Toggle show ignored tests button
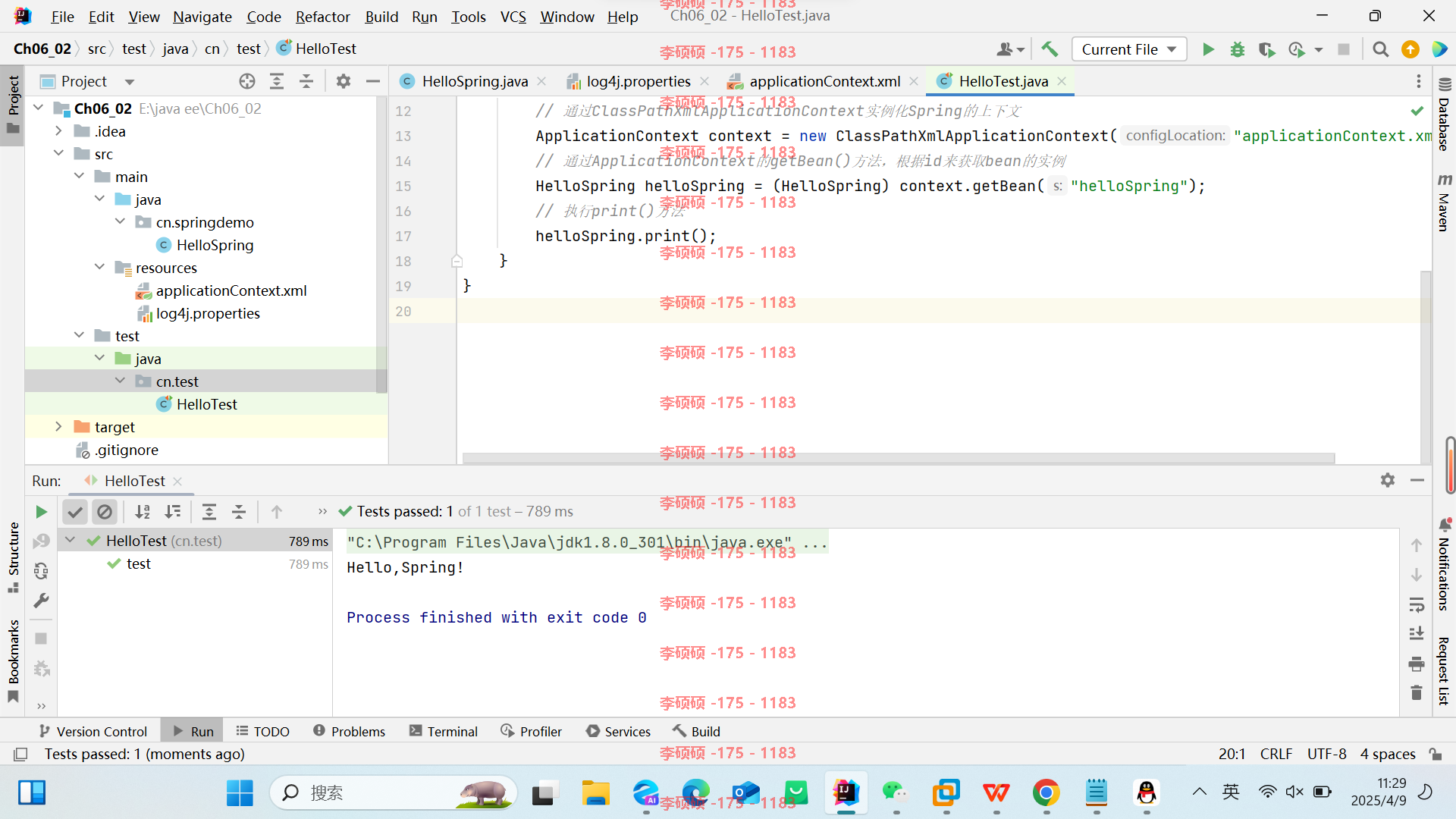The image size is (1456, 819). (105, 512)
